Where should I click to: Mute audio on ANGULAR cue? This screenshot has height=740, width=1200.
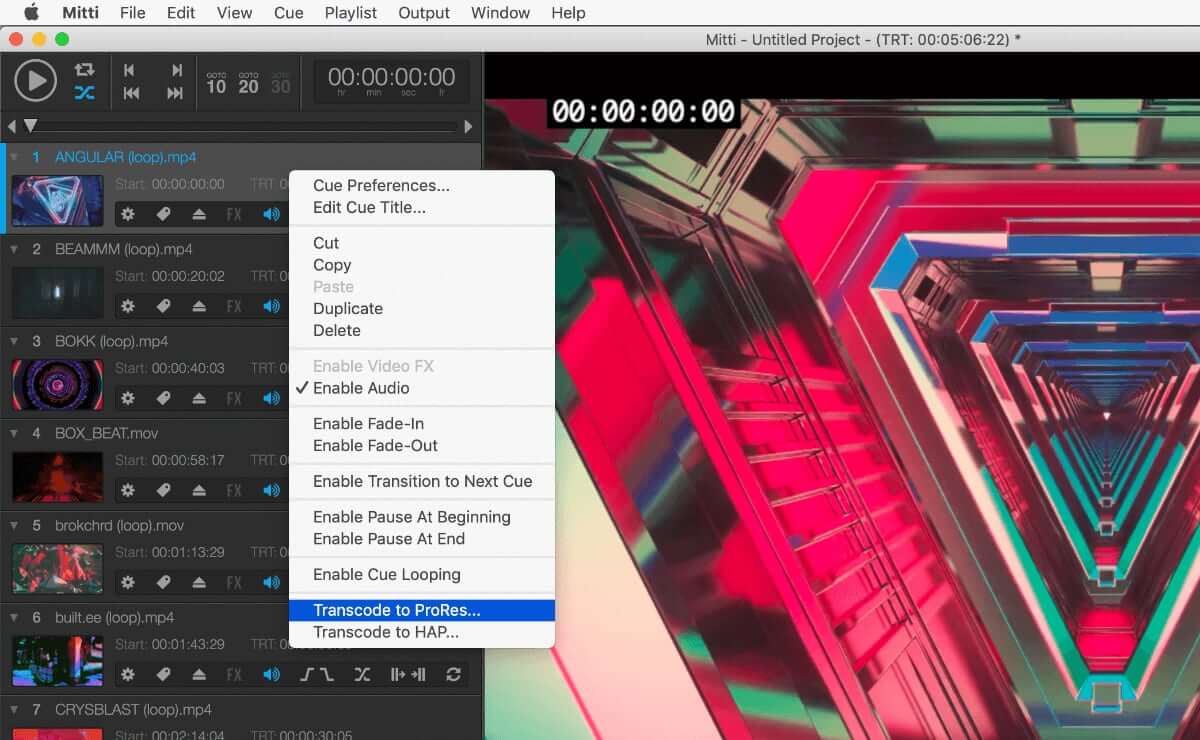pos(271,214)
